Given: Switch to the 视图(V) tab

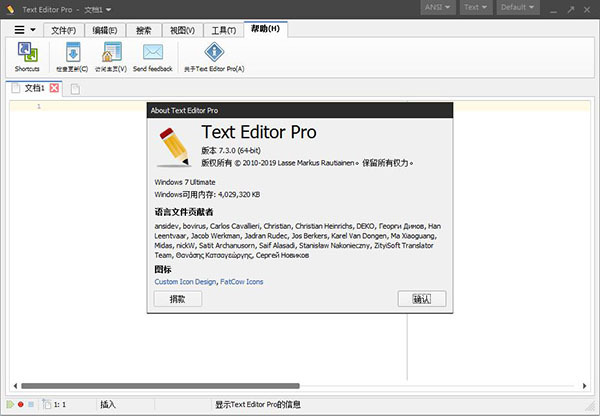Looking at the screenshot, I should click(x=182, y=30).
